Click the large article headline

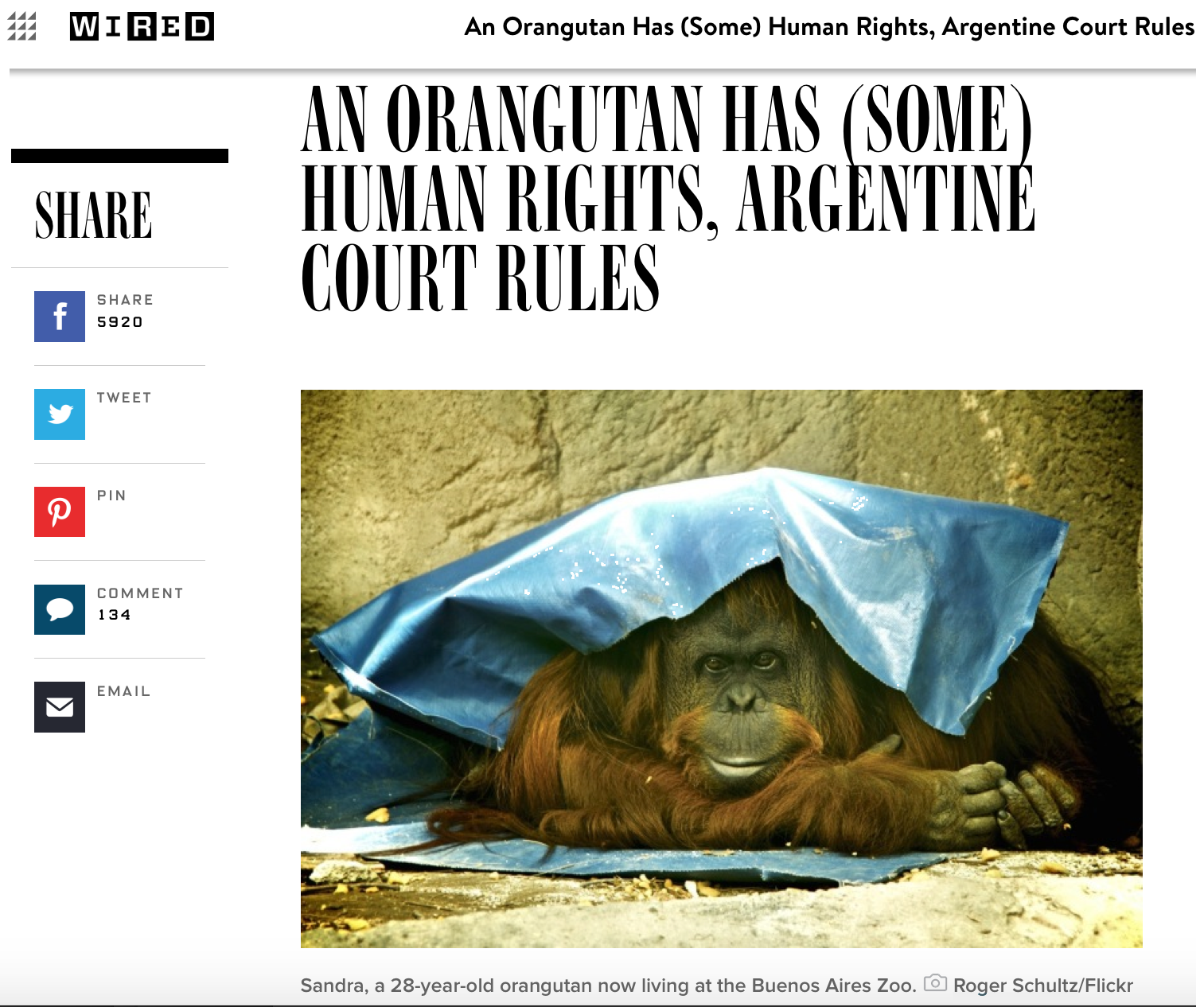coord(668,198)
